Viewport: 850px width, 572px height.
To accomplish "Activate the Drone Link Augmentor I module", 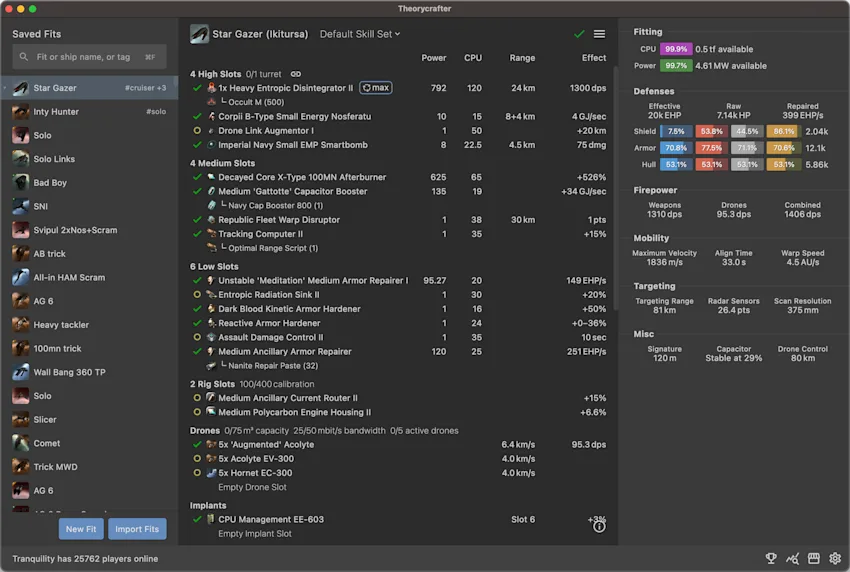I will click(197, 131).
